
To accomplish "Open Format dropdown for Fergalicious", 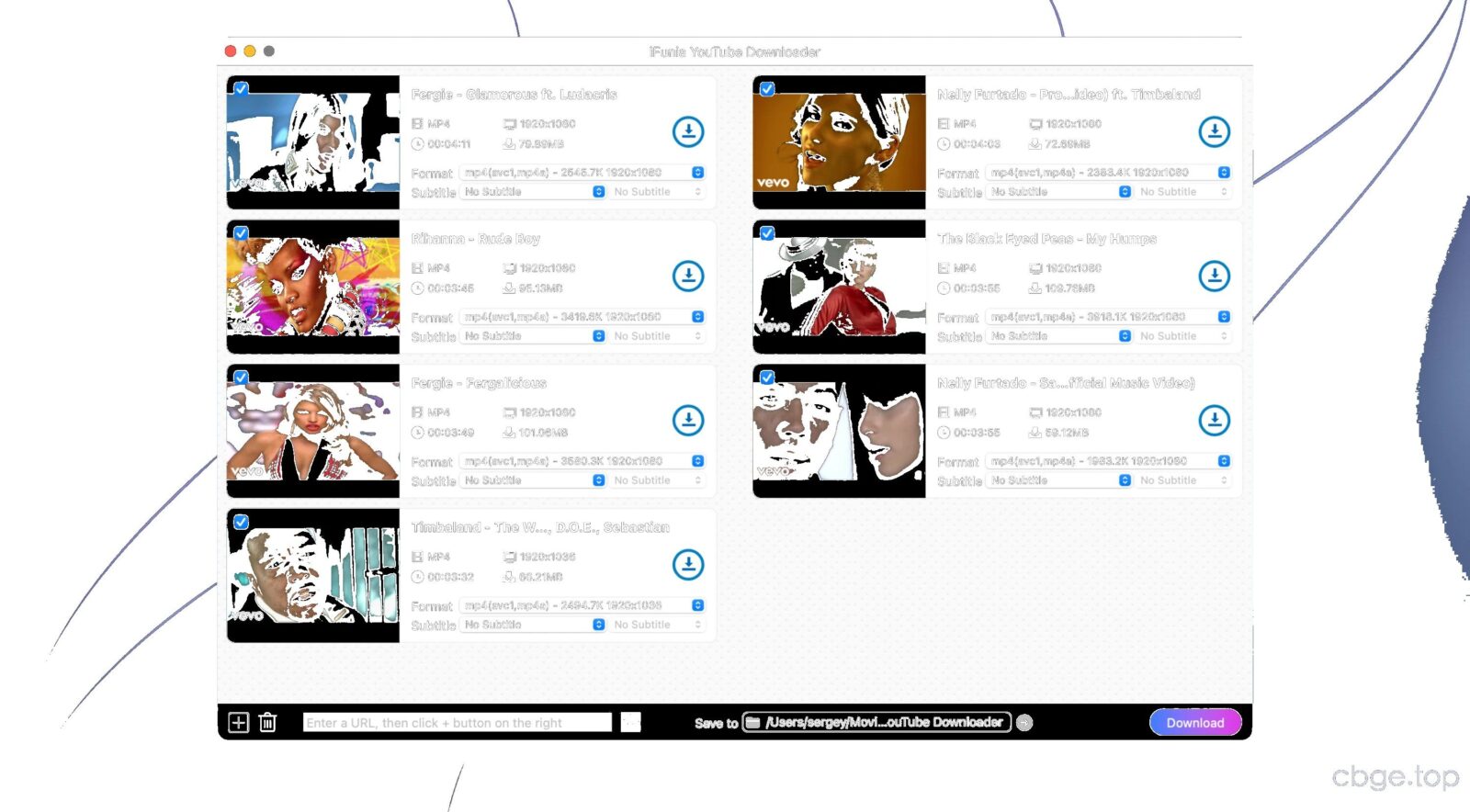I will click(x=582, y=461).
